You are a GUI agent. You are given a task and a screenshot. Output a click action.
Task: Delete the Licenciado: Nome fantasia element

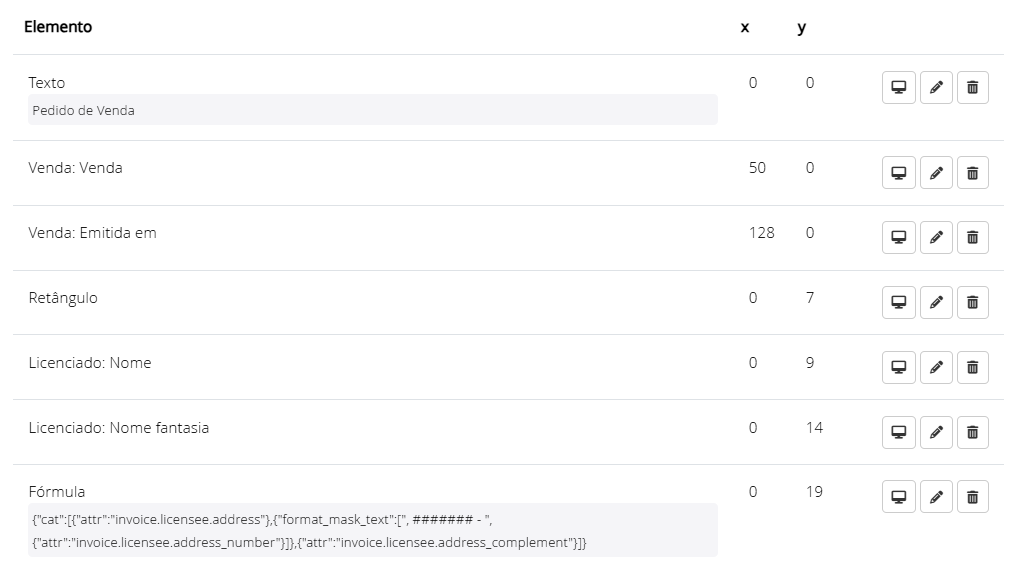tap(972, 432)
